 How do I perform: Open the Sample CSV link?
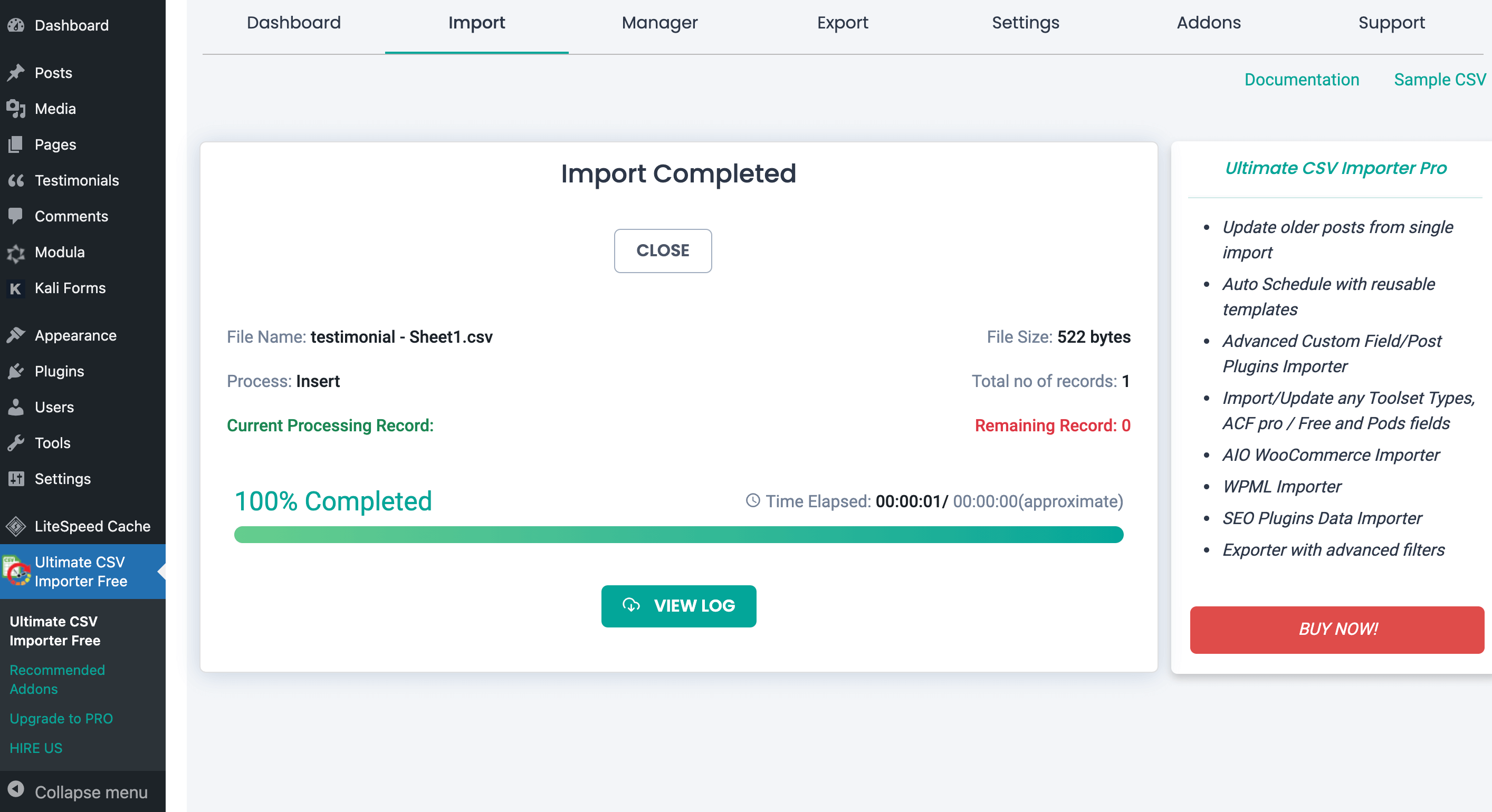1440,79
